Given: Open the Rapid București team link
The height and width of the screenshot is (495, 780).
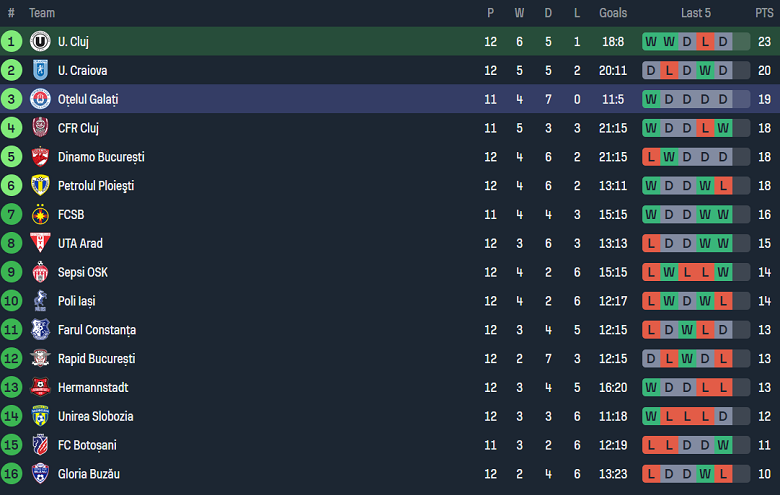Looking at the screenshot, I should click(96, 359).
